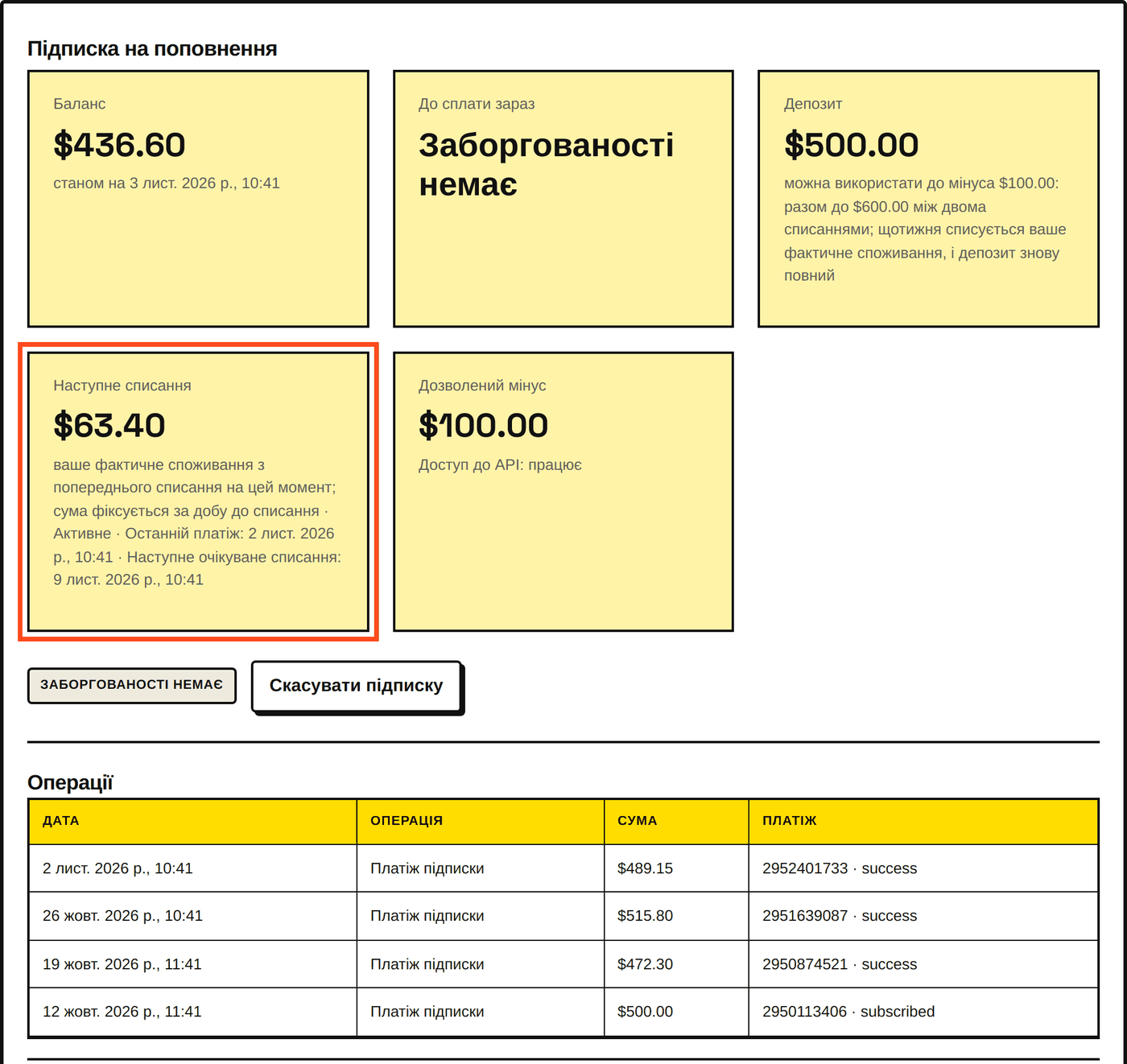This screenshot has width=1127, height=1064.
Task: Click the "Наступне списання" card label
Action: [x=122, y=386]
